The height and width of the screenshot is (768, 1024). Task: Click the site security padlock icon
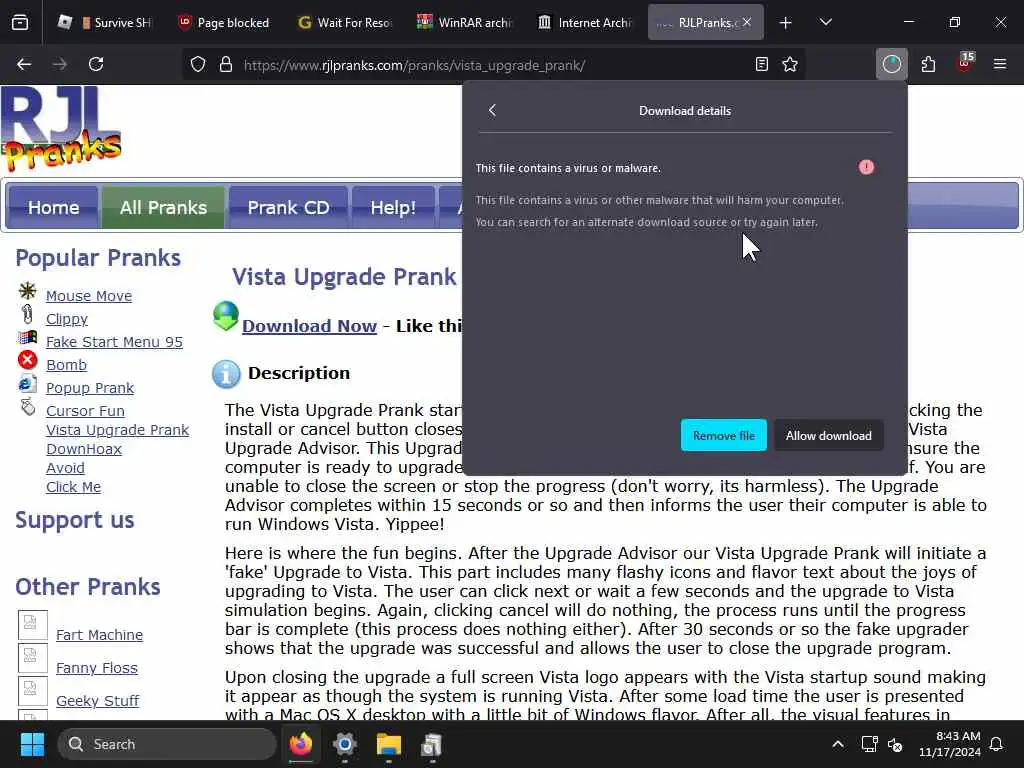[x=226, y=64]
